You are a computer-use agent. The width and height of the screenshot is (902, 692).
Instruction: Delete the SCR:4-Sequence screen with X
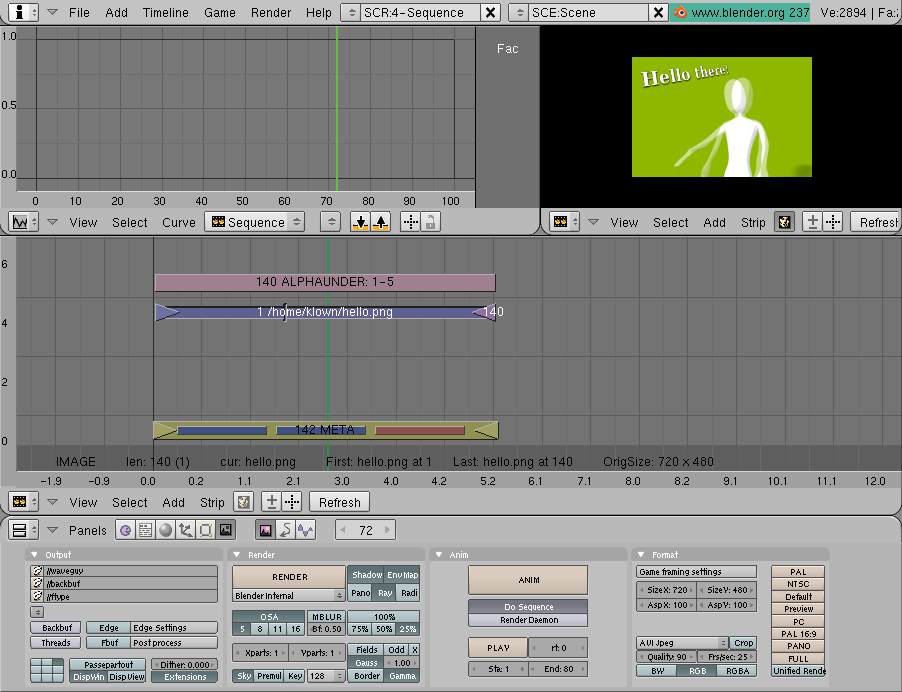pyautogui.click(x=490, y=13)
